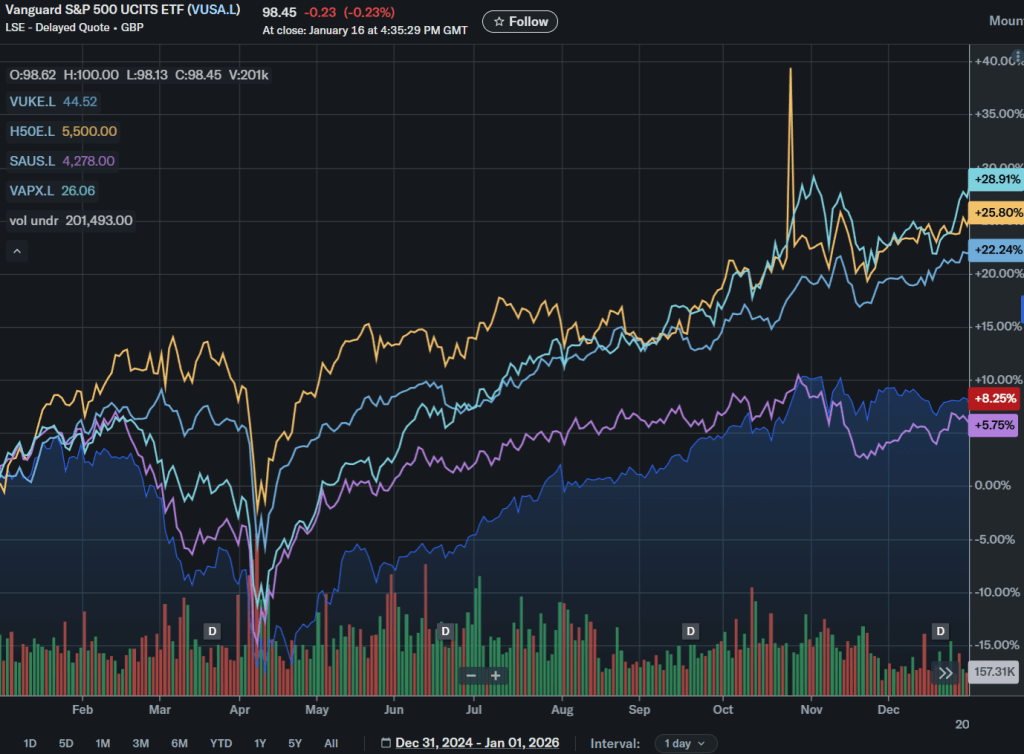Show the All time range
This screenshot has height=754, width=1024.
(330, 743)
